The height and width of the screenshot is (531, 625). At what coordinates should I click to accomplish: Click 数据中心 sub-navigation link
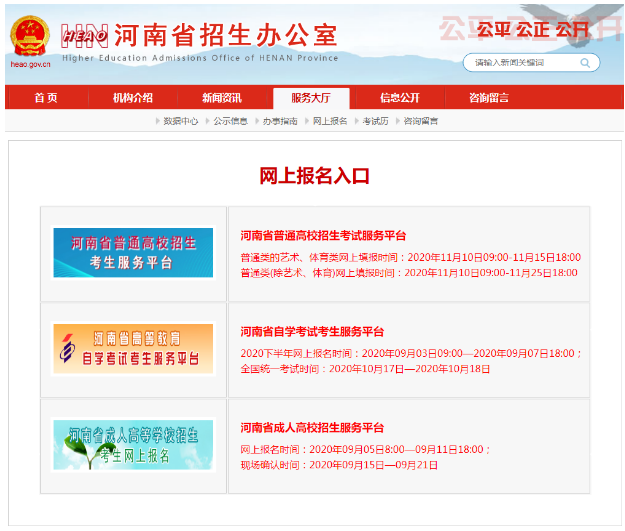[180, 121]
